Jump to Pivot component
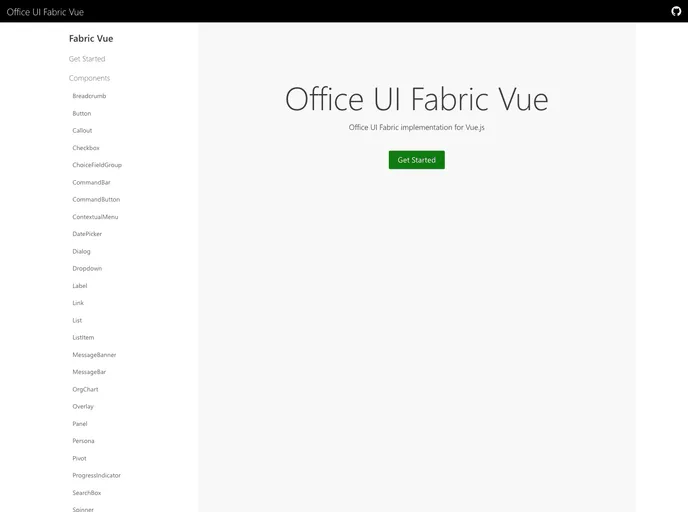 pyautogui.click(x=79, y=458)
